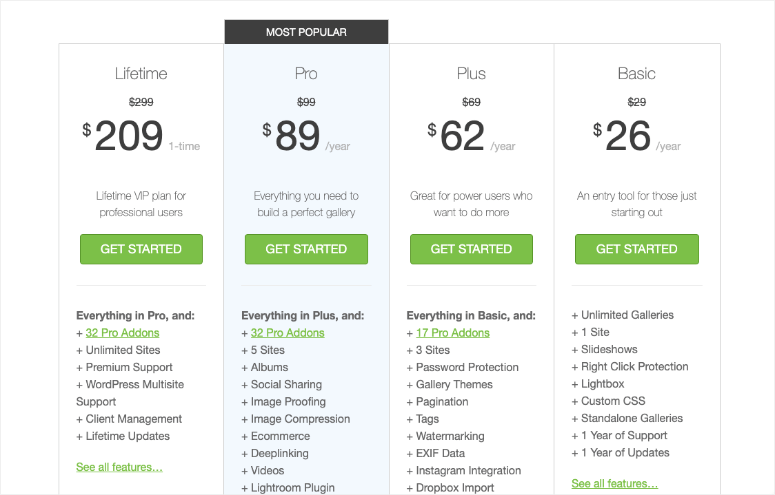Click the $89 per year price
The height and width of the screenshot is (495, 775).
[x=306, y=136]
